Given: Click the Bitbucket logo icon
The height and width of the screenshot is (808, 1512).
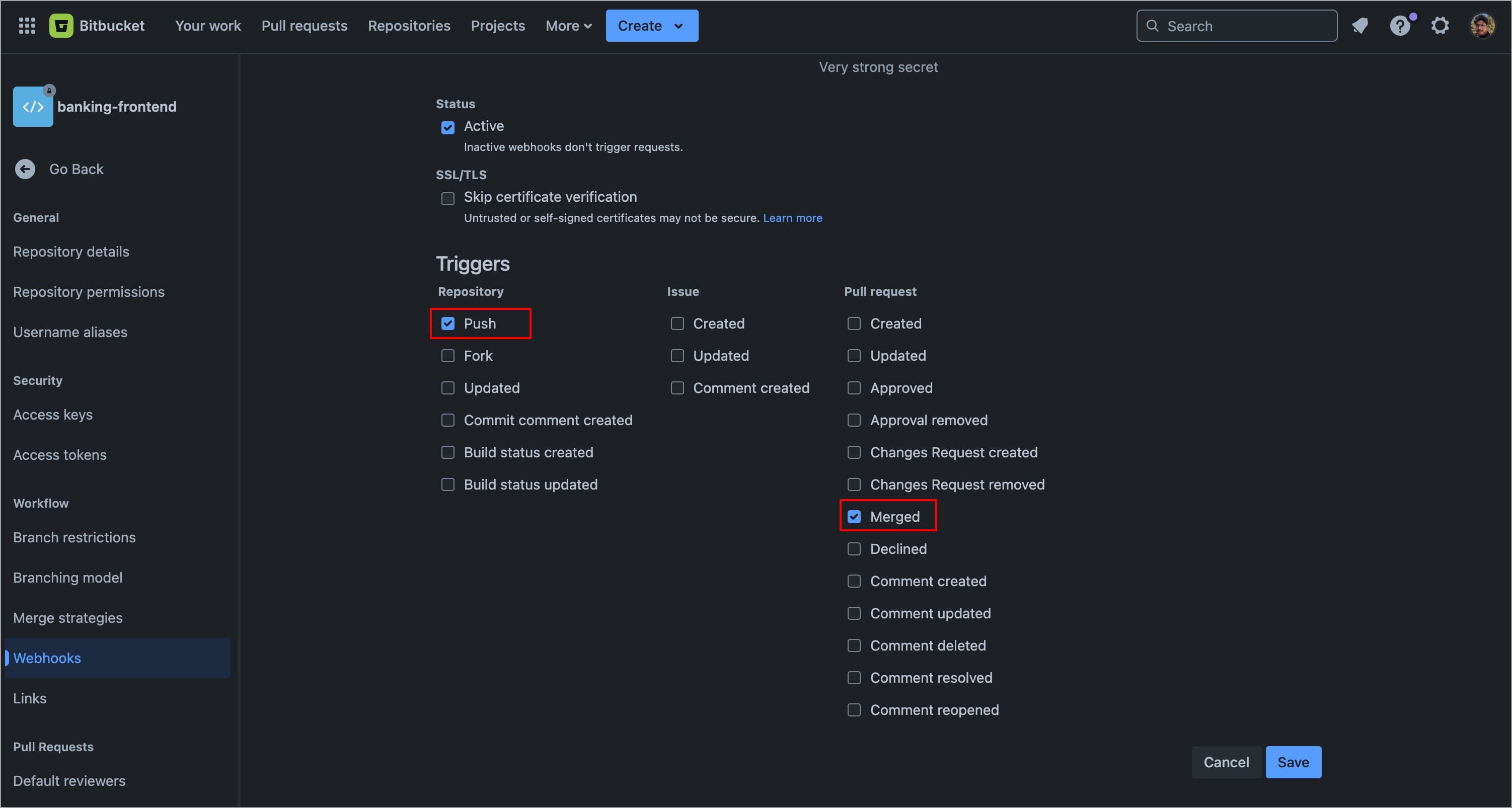Looking at the screenshot, I should click(61, 26).
